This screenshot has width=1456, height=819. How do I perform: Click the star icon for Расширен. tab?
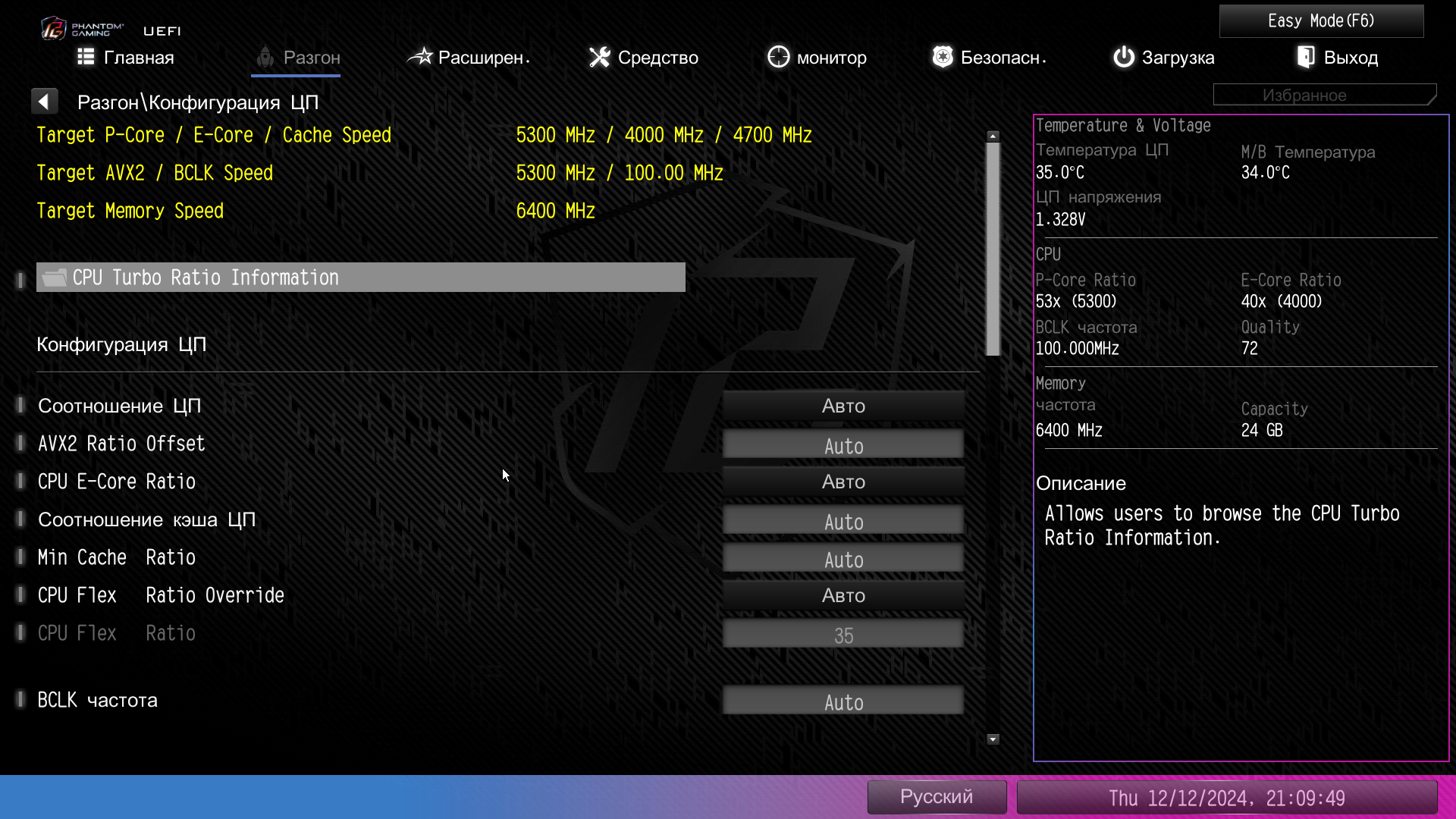tap(419, 57)
